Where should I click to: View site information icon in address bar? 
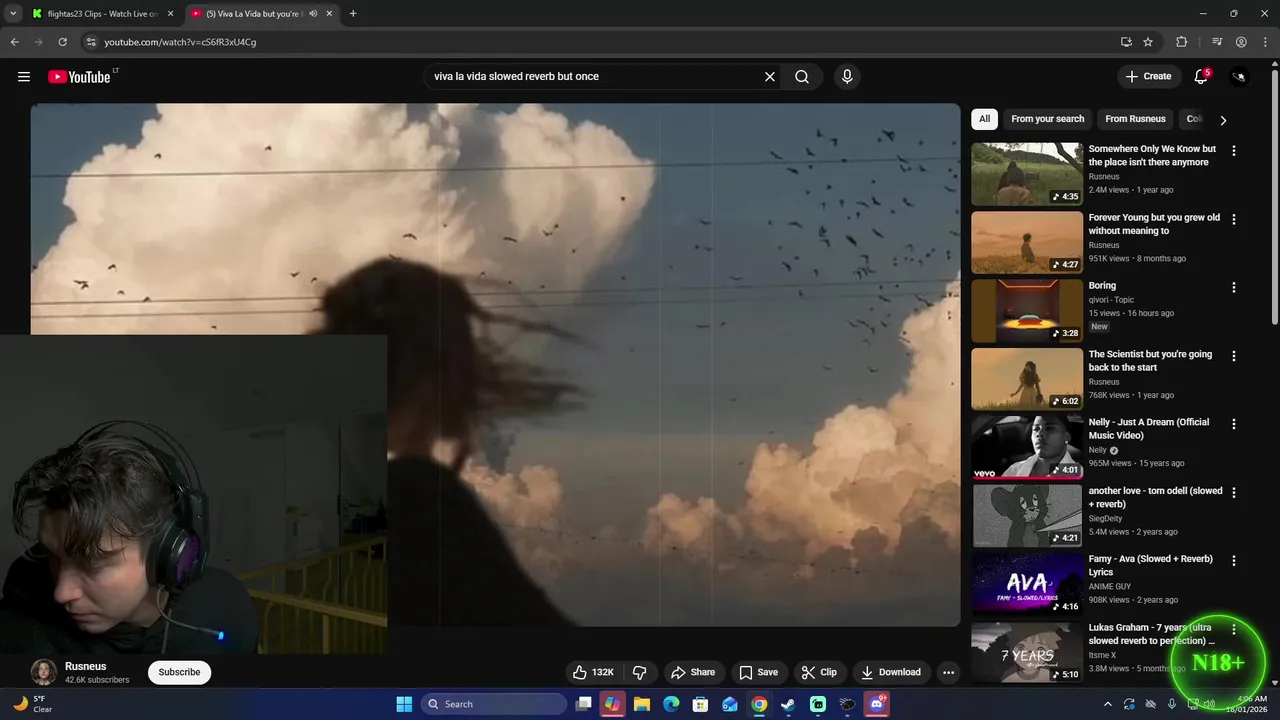91,42
